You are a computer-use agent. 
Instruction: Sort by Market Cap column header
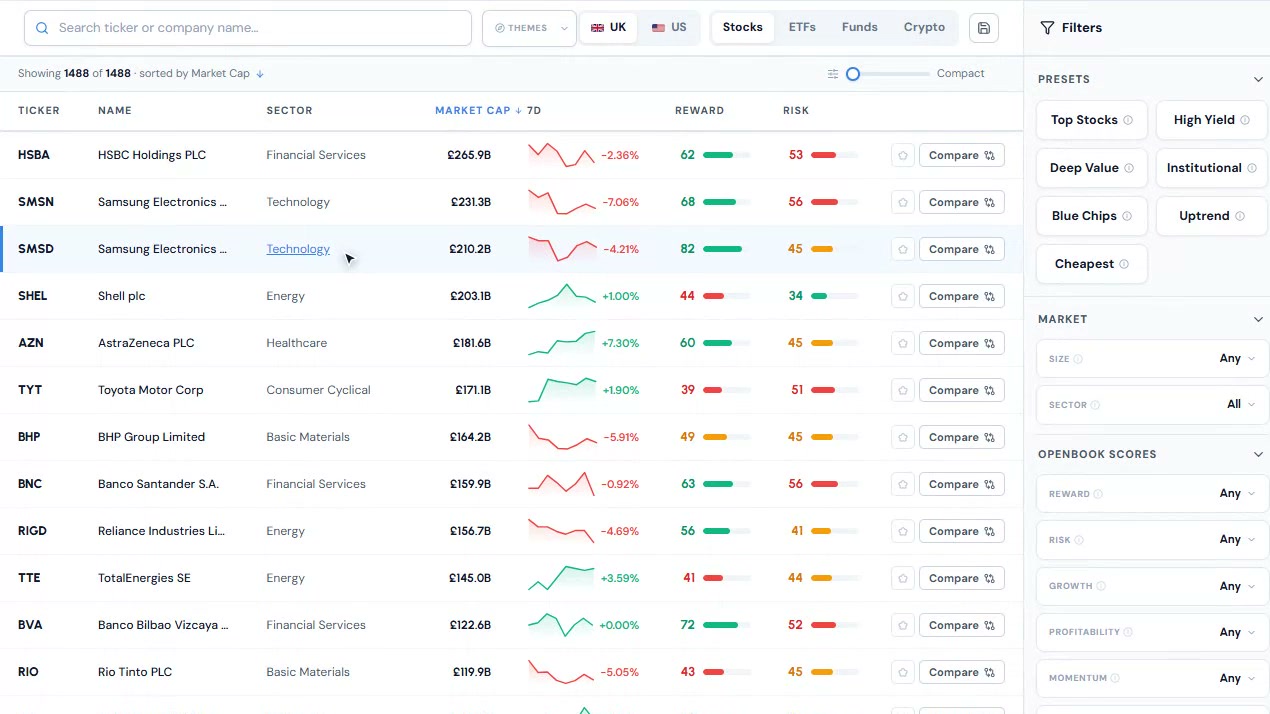click(478, 111)
